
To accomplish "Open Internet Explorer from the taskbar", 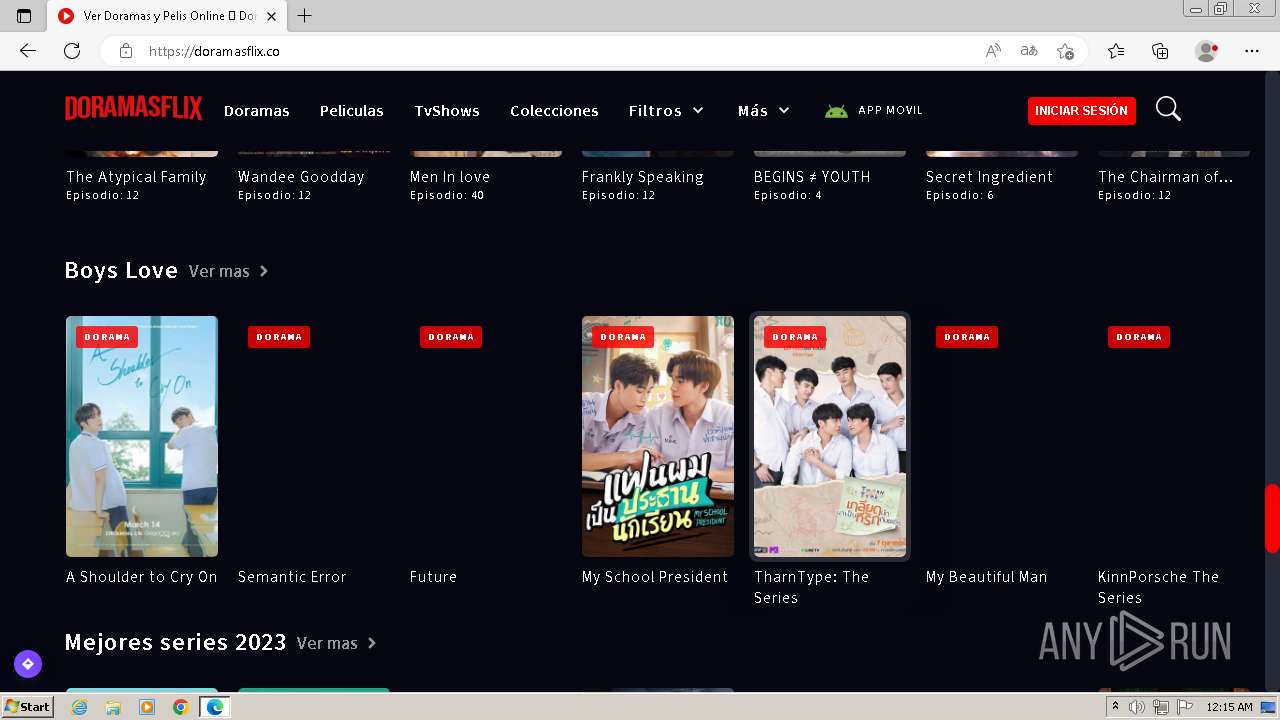I will [x=80, y=707].
